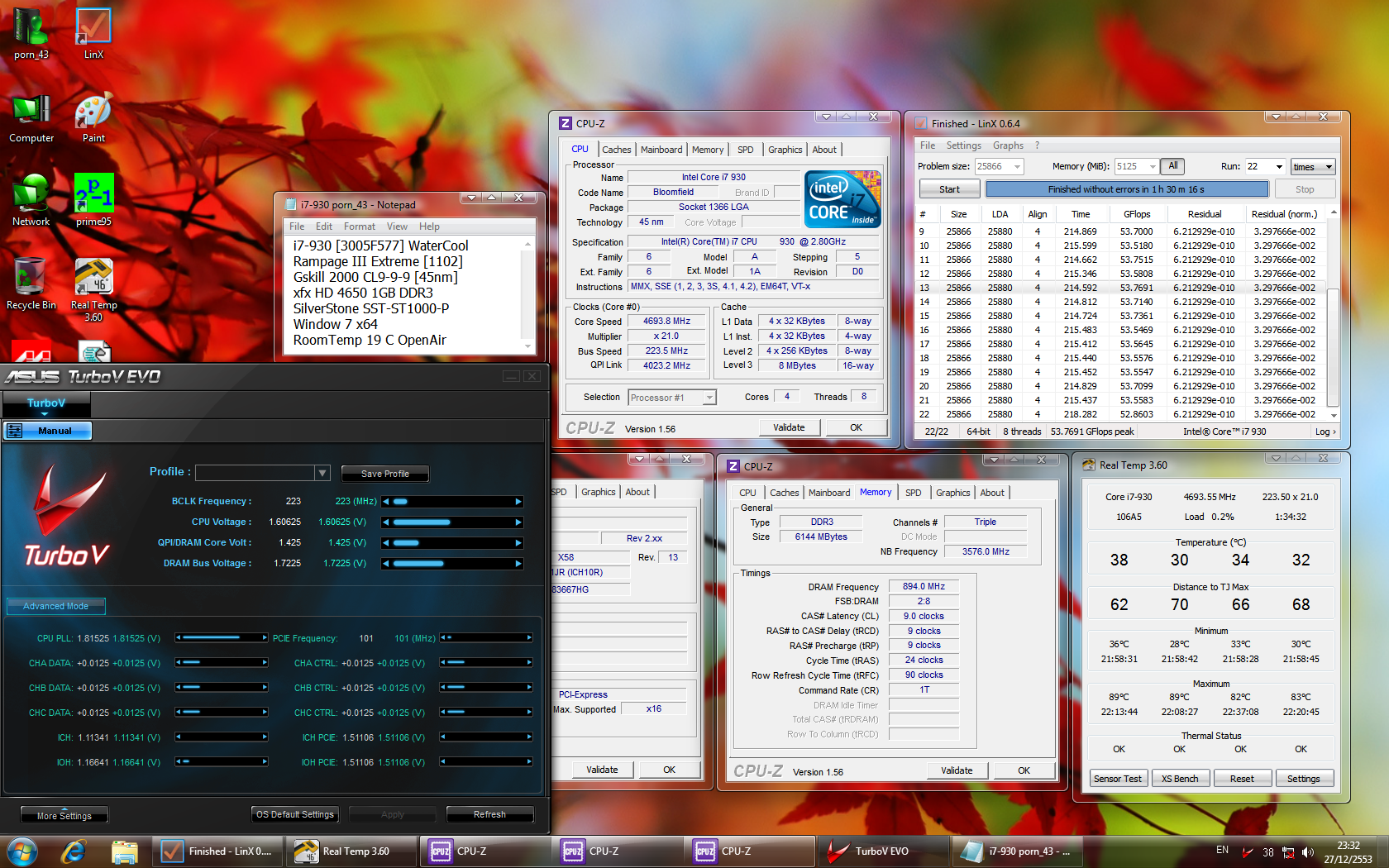Expand More Settings in TurboV EVO

pyautogui.click(x=64, y=815)
